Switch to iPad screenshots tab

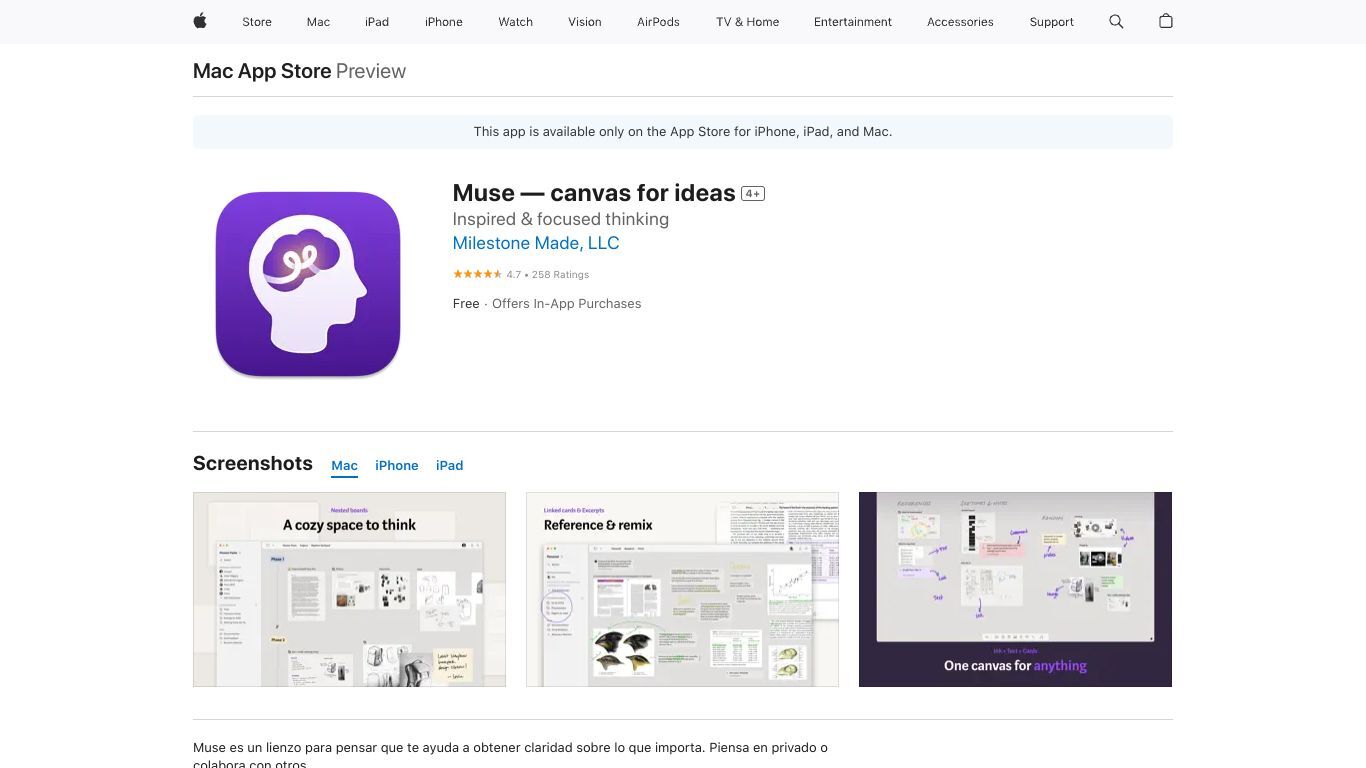449,466
